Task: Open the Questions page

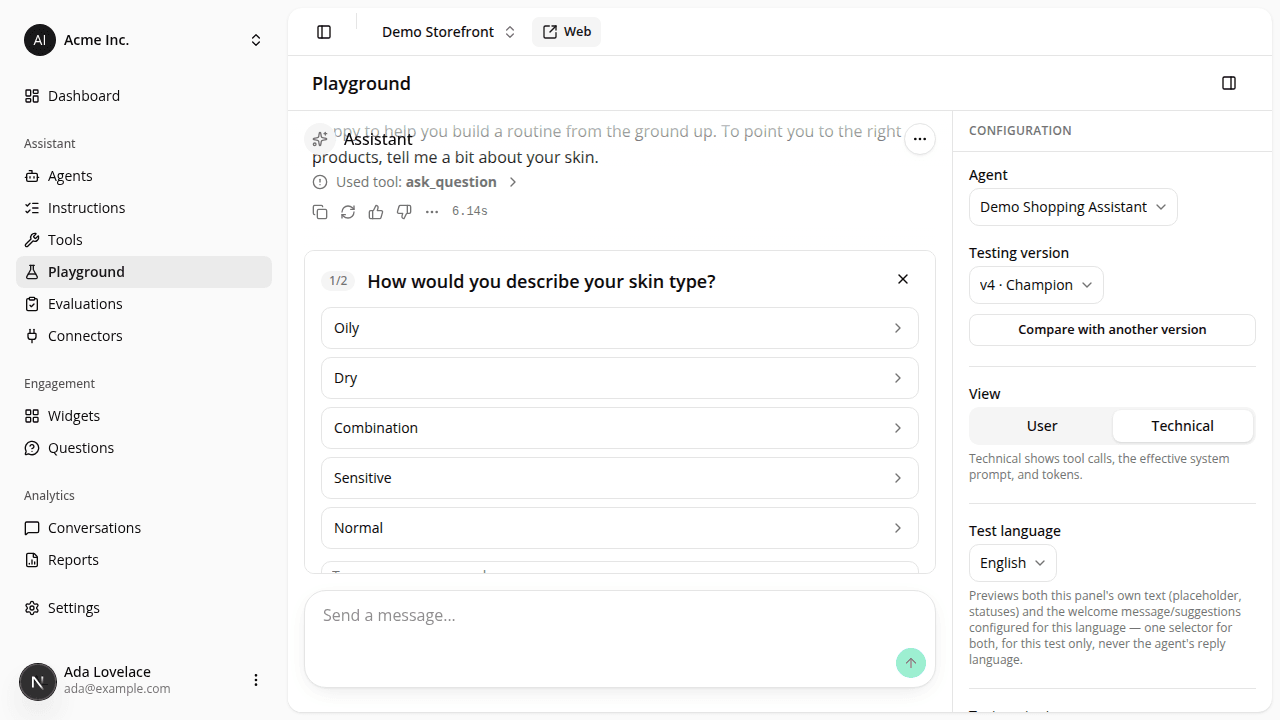Action: pos(144,448)
